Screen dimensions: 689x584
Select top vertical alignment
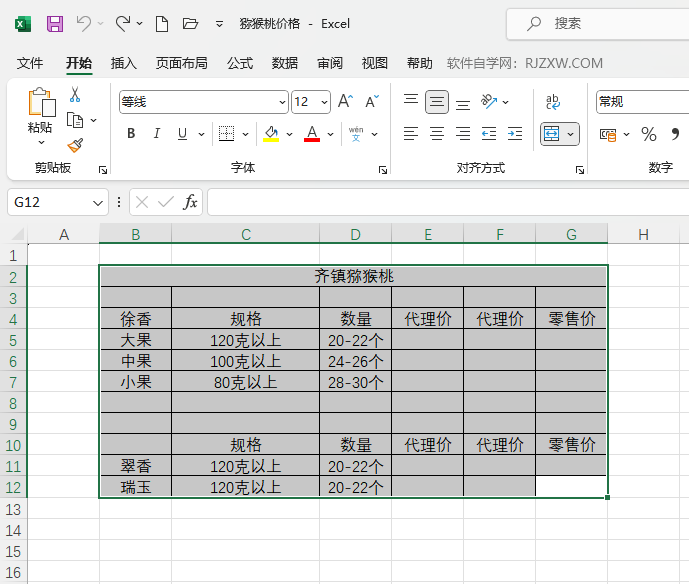pos(411,99)
